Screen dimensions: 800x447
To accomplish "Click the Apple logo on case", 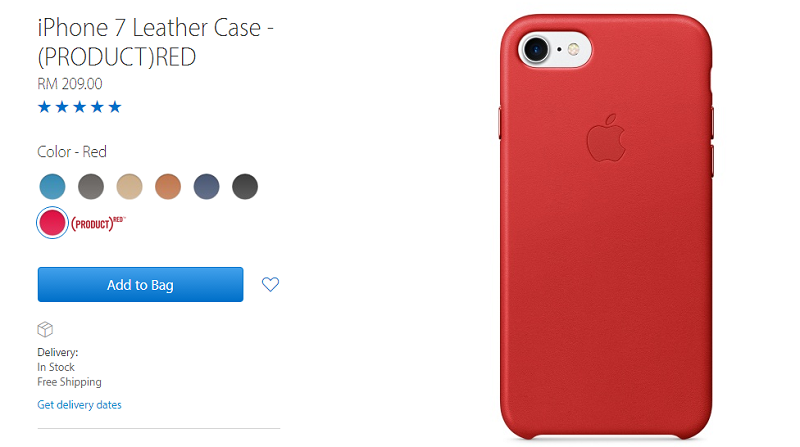I will (x=606, y=138).
